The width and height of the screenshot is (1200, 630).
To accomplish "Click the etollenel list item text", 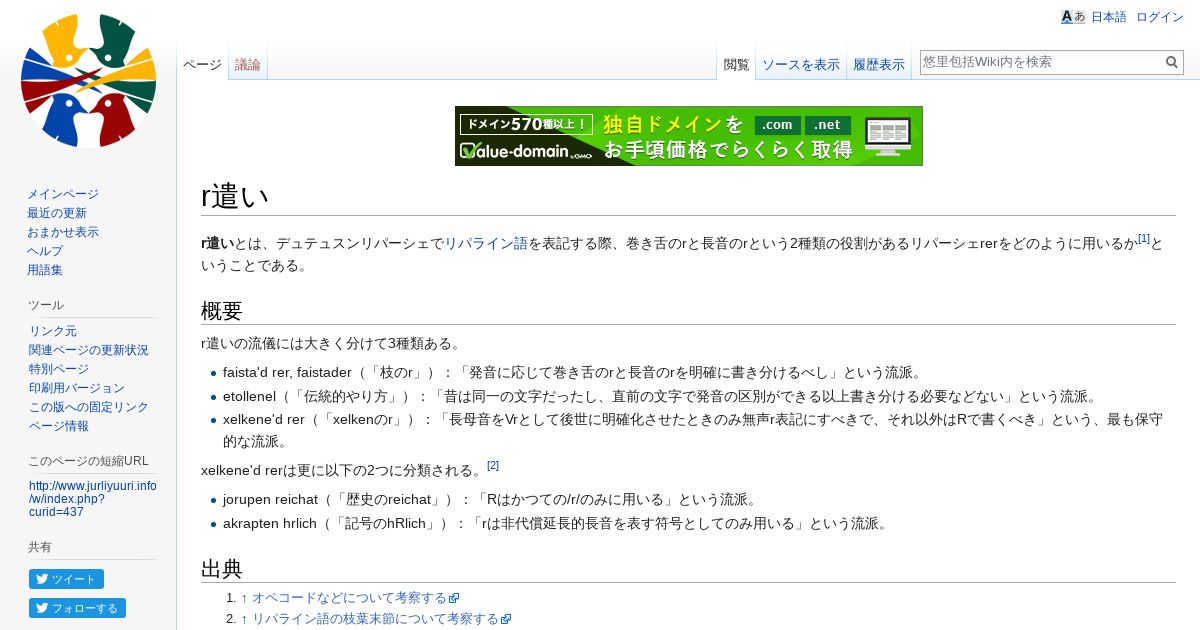I will [660, 396].
